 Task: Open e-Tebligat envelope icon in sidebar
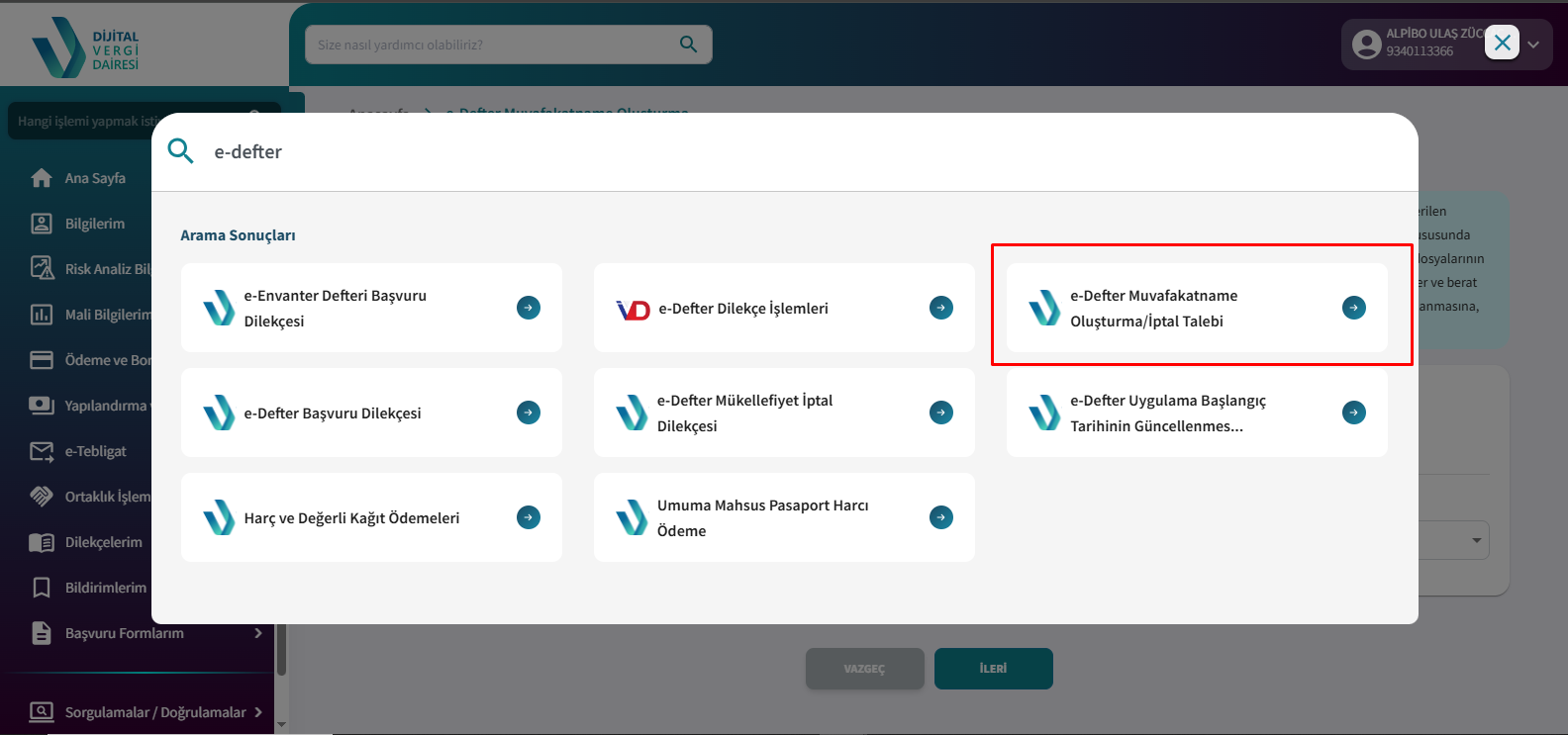point(42,451)
